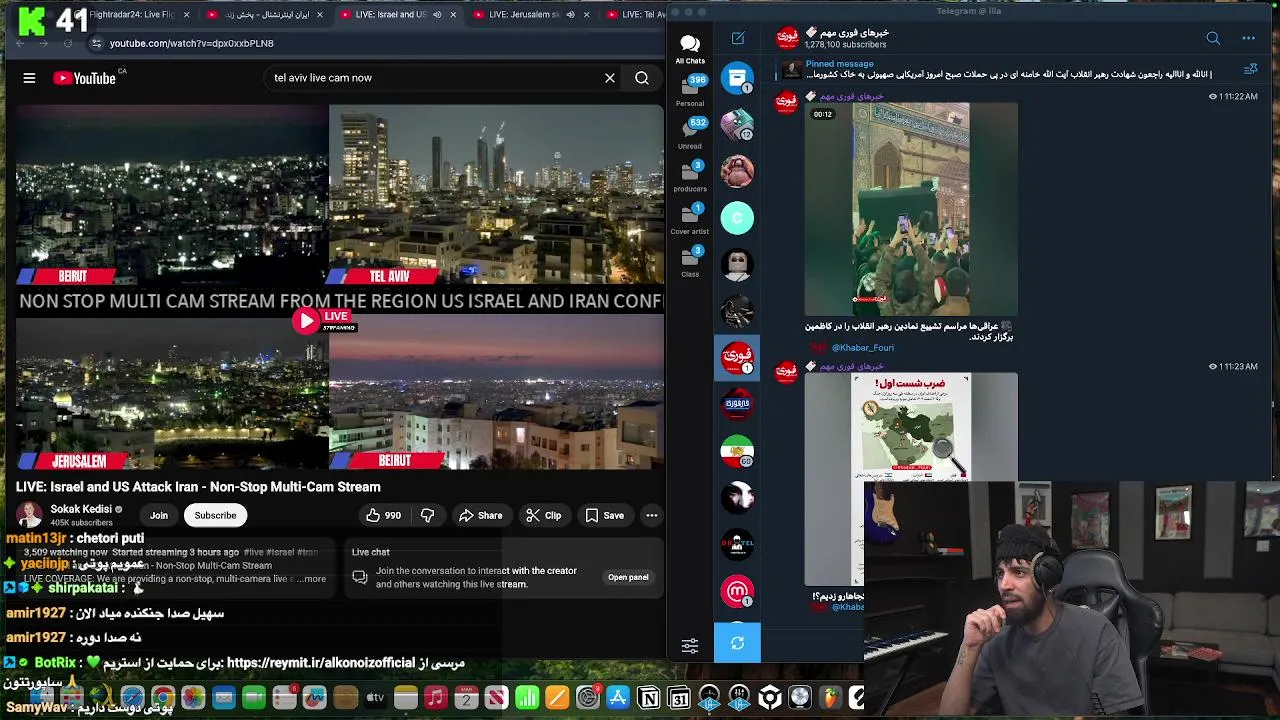This screenshot has height=720, width=1280.
Task: Select the red-logo news channel in chat list
Action: [x=738, y=358]
